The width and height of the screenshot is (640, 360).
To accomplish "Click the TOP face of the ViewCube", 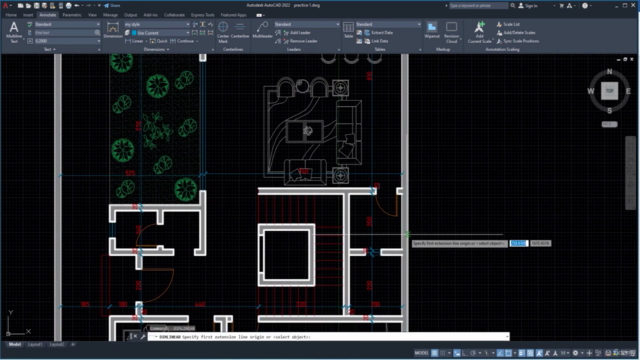I will click(x=609, y=91).
